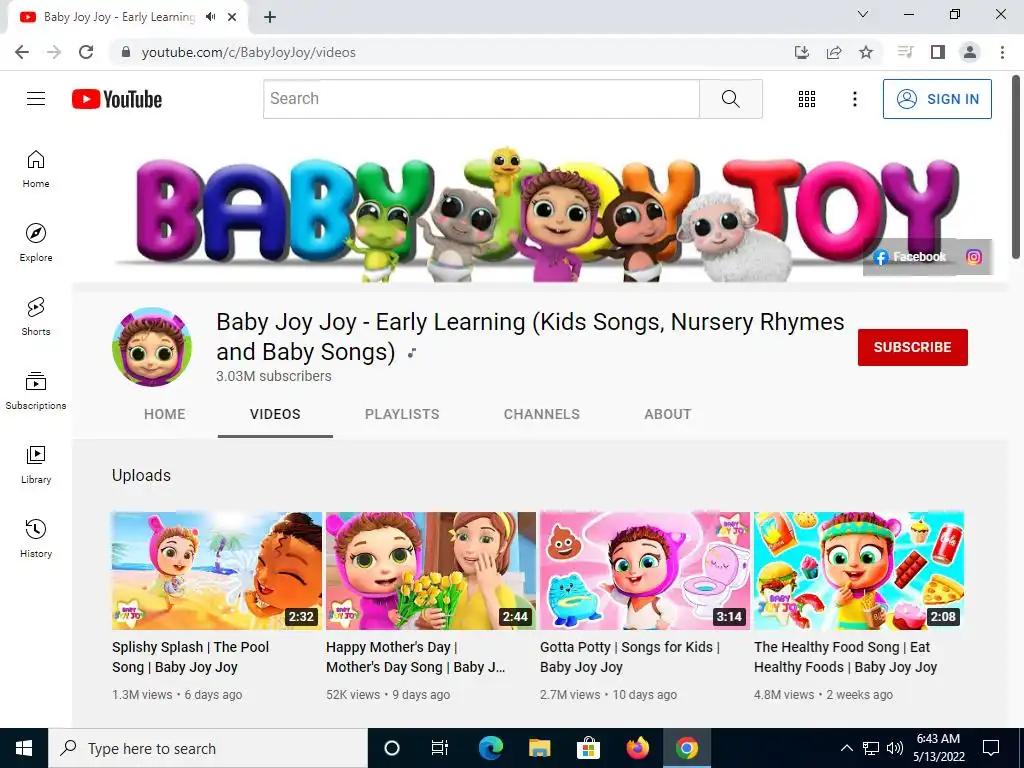Launch Microsoft Edge from the taskbar
Image resolution: width=1024 pixels, height=768 pixels.
(x=490, y=748)
